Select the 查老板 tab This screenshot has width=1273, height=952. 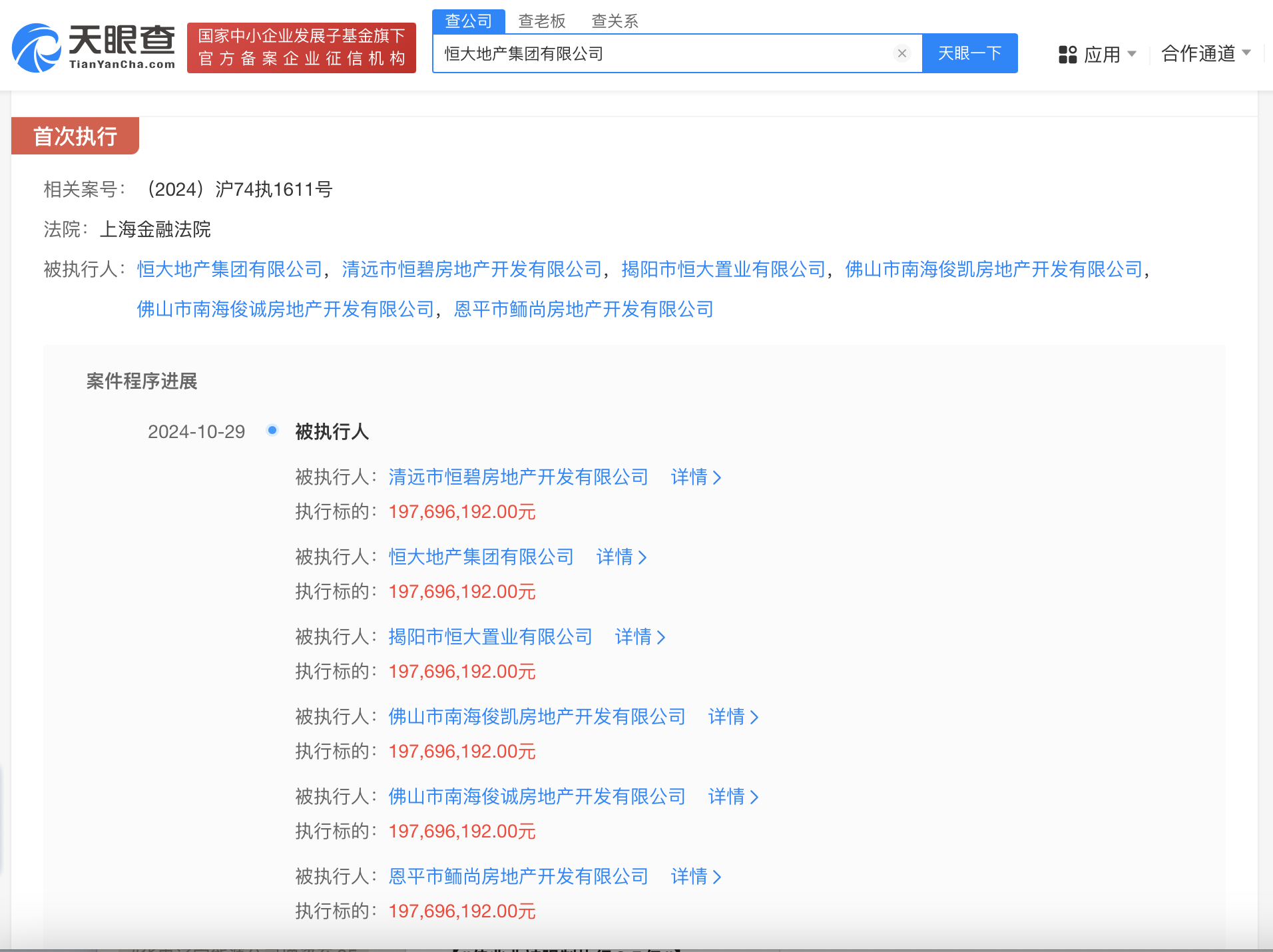pyautogui.click(x=542, y=21)
